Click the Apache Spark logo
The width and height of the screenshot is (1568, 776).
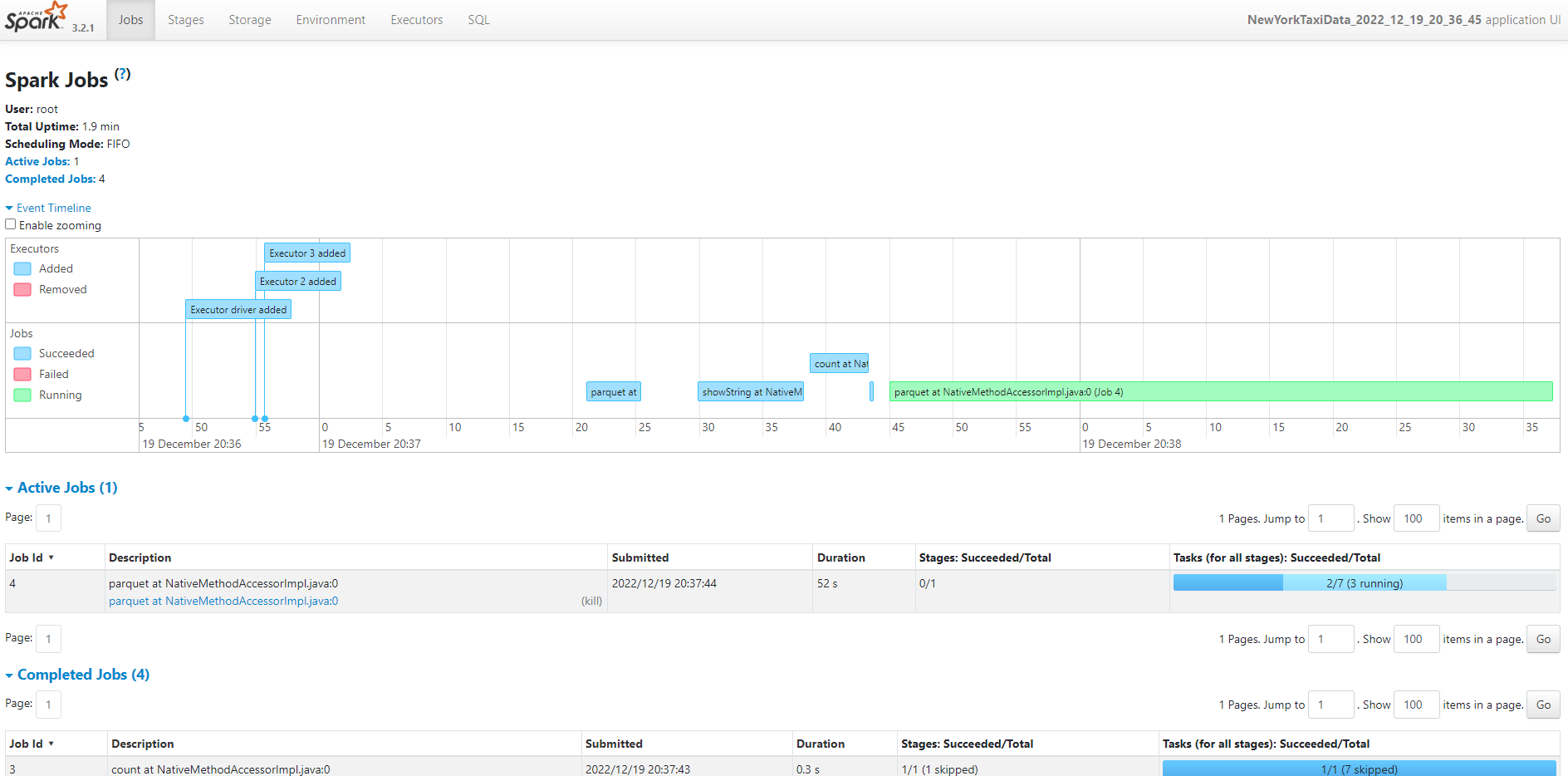pos(37,17)
